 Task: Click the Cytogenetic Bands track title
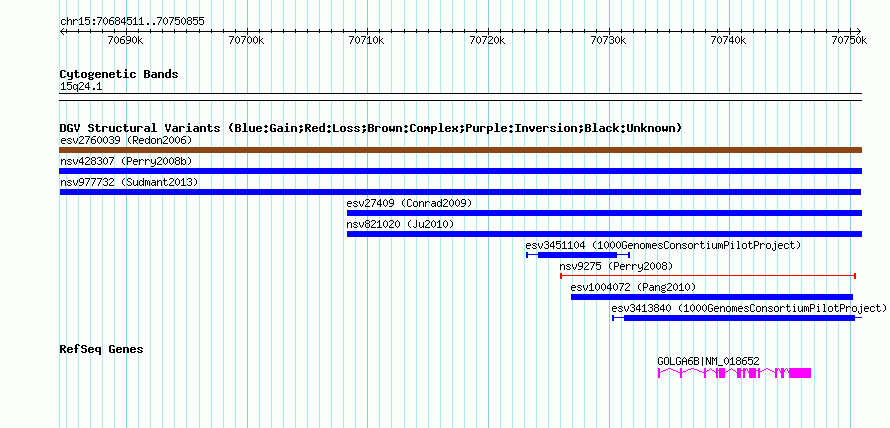(x=119, y=74)
